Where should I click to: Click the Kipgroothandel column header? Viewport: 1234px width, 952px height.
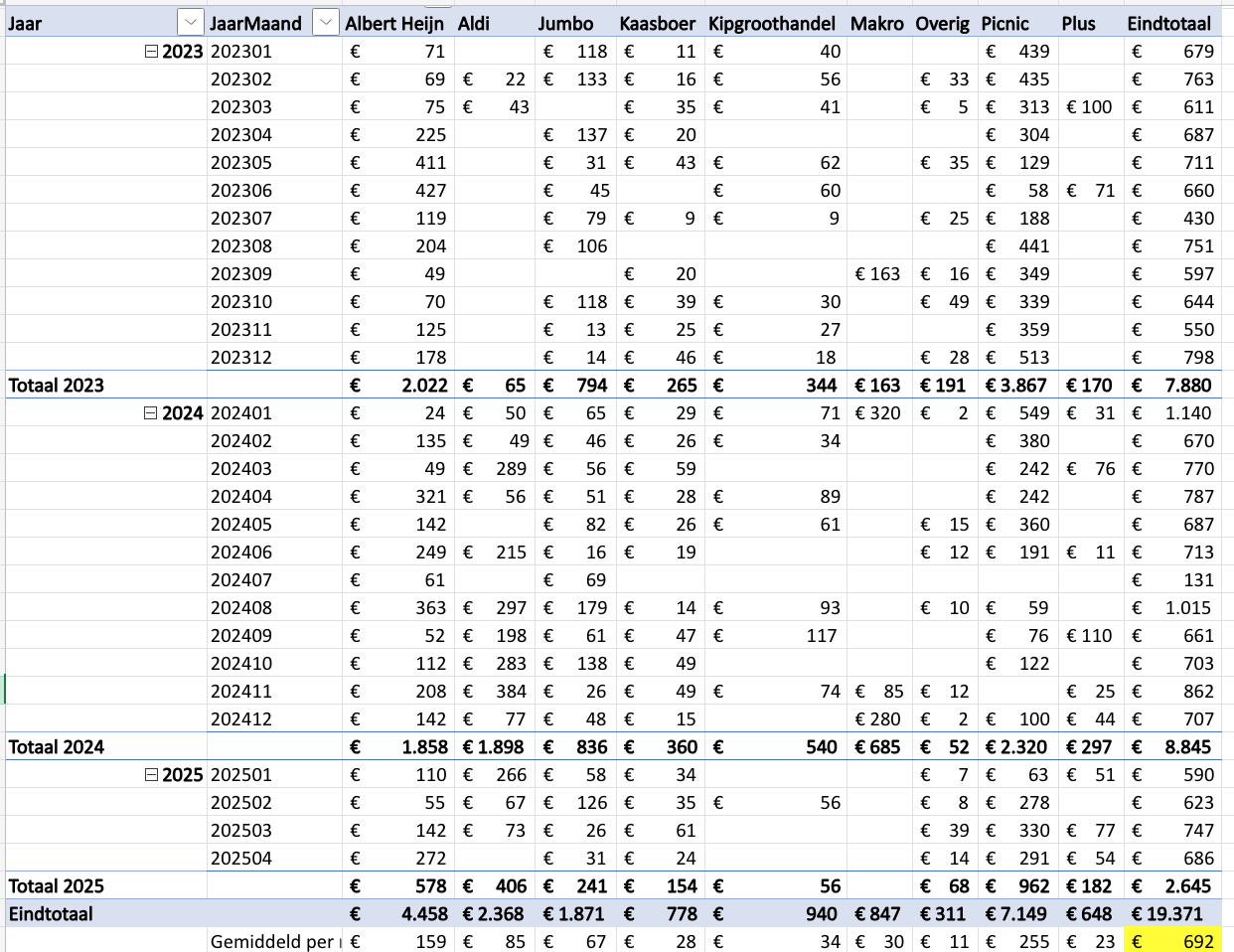pos(772,23)
